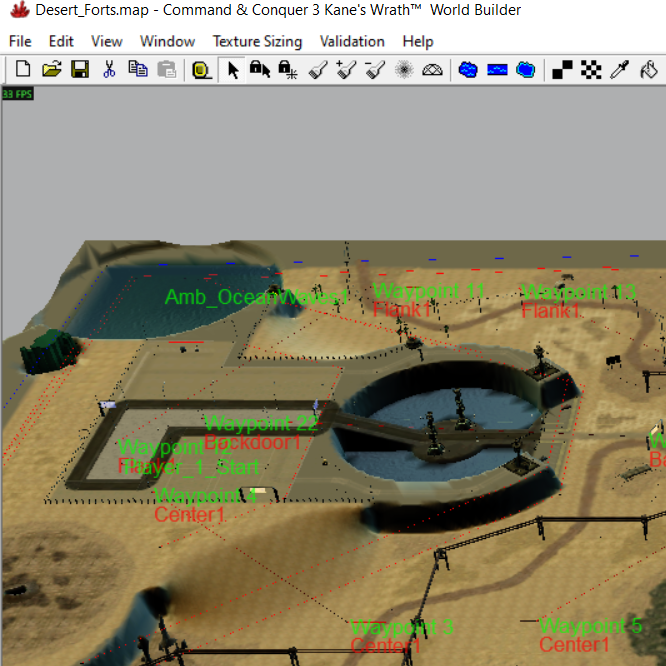Click the Center1 label under Waypoint 4
This screenshot has width=666, height=666.
click(x=189, y=515)
